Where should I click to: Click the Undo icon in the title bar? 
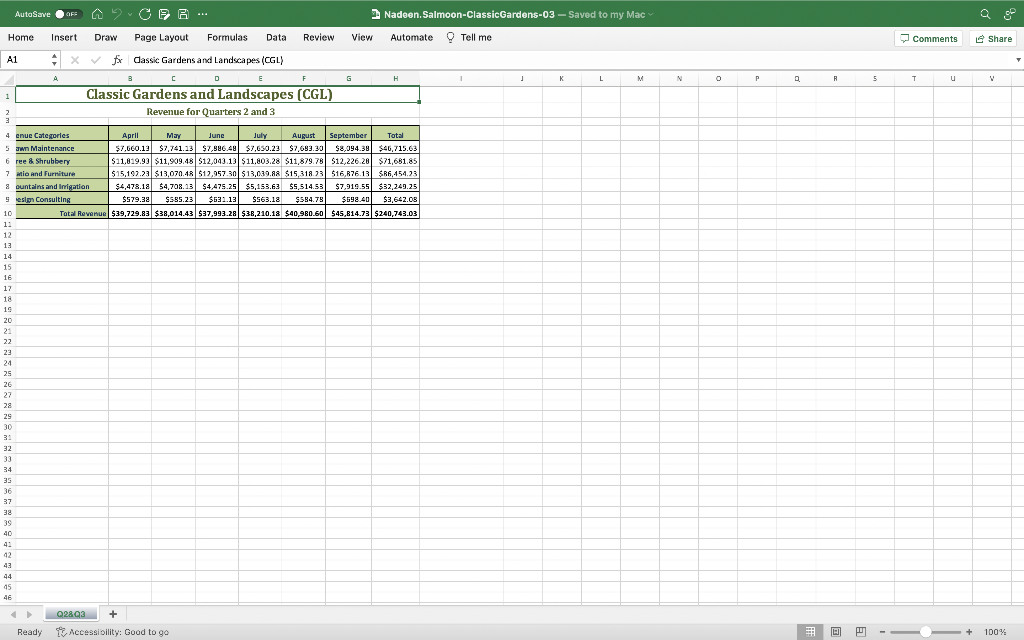pyautogui.click(x=117, y=14)
